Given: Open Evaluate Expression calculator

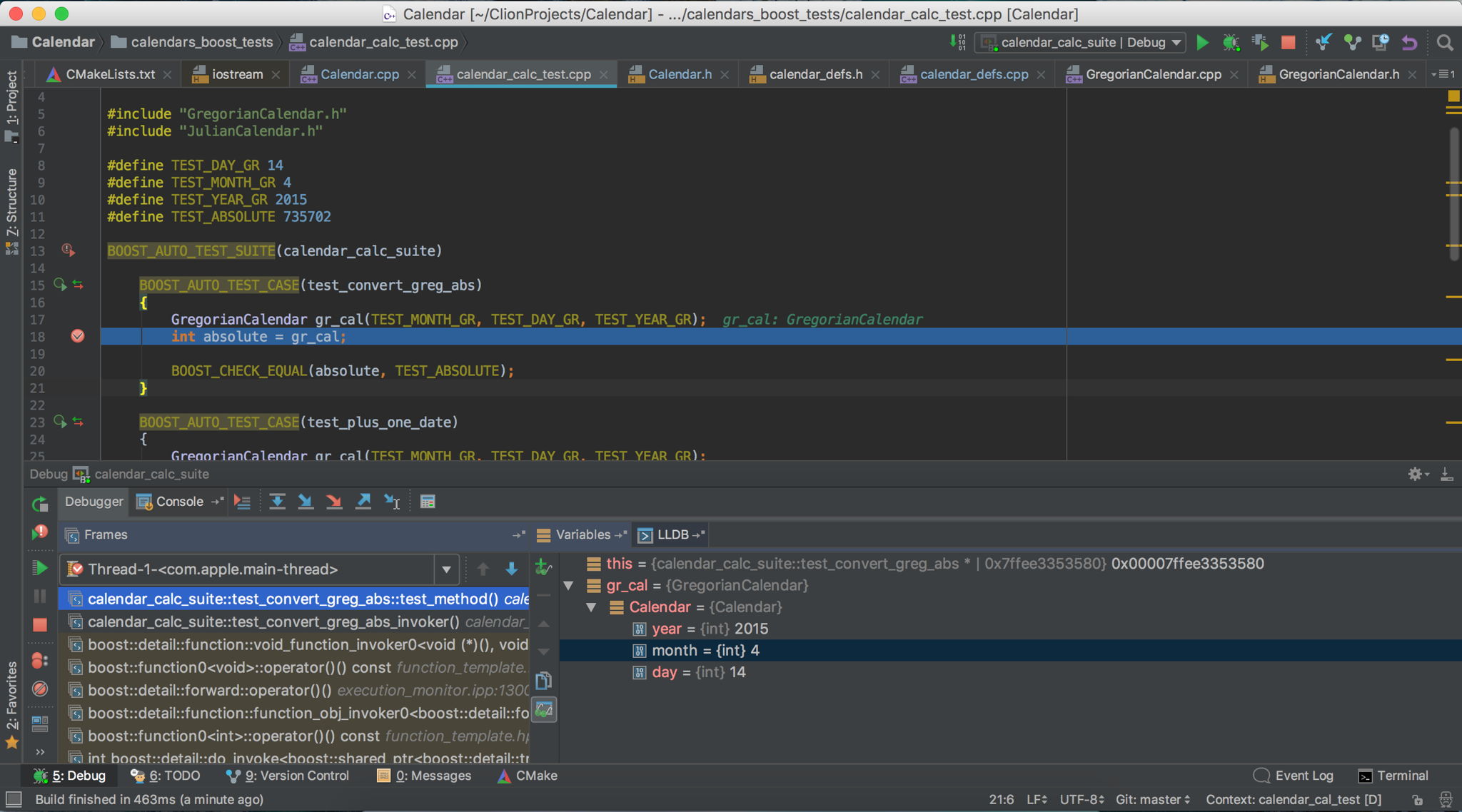Looking at the screenshot, I should (428, 502).
